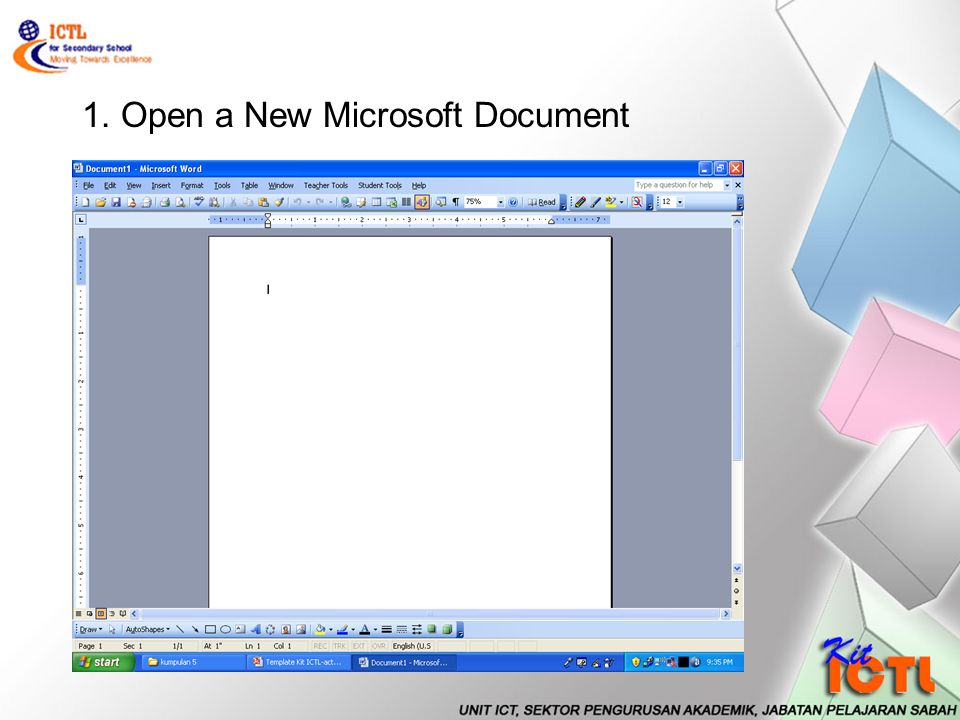
Task: Select the Rectangle drawing tool
Action: (210, 629)
